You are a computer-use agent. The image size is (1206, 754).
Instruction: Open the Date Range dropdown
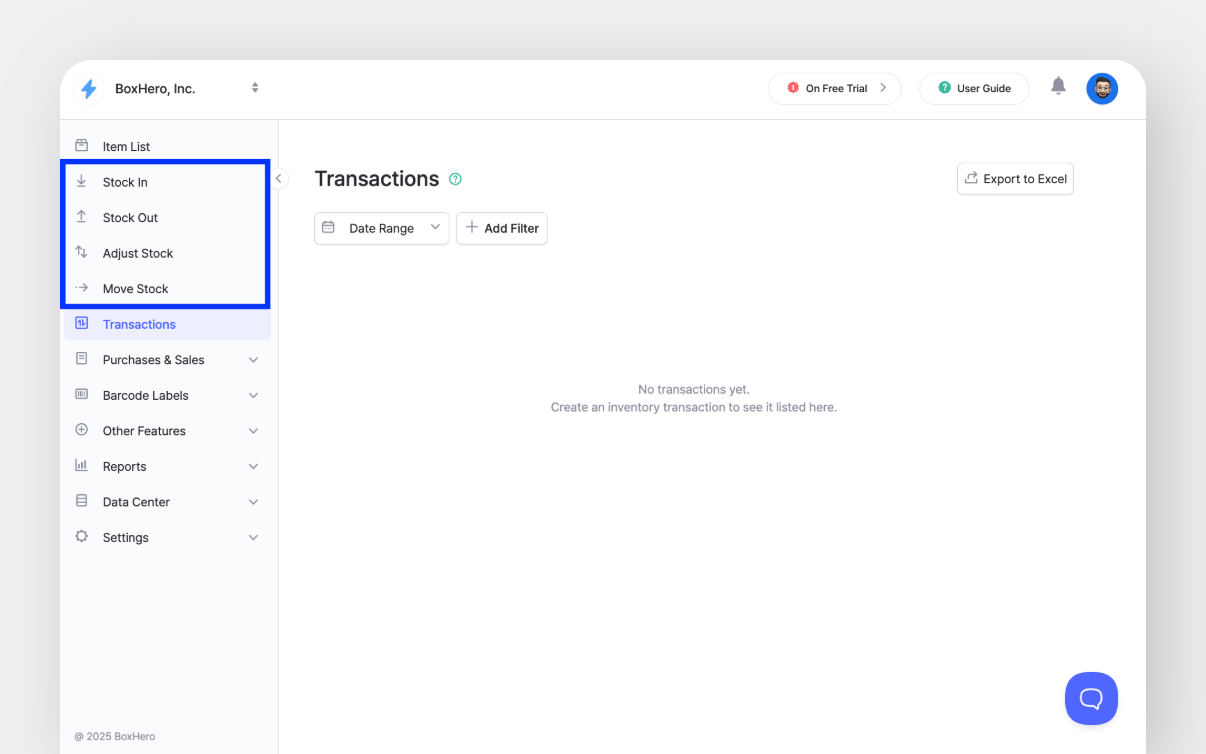pos(381,228)
